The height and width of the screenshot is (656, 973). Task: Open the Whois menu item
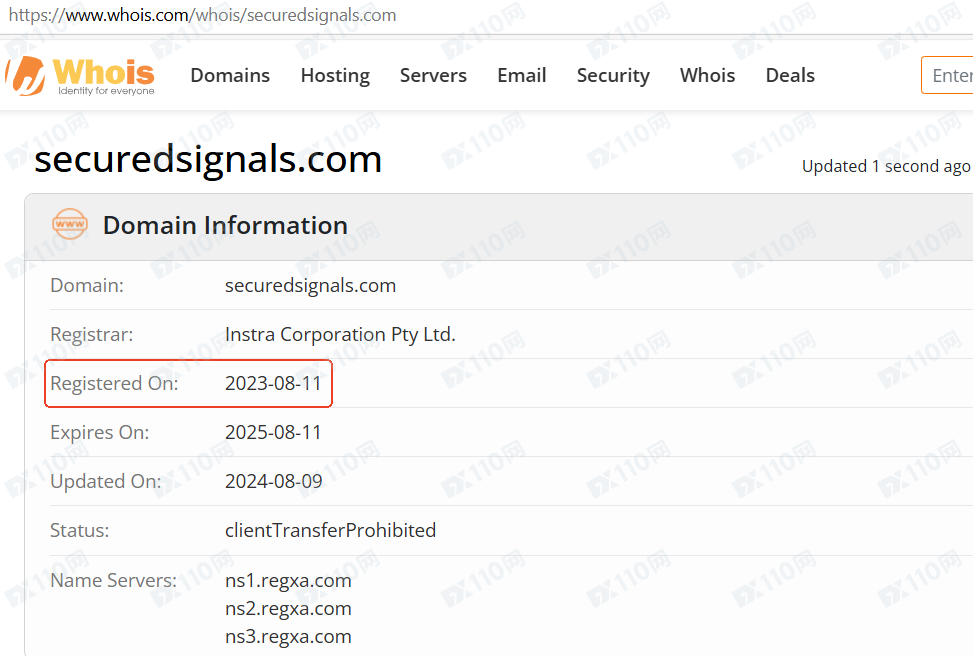(x=707, y=75)
